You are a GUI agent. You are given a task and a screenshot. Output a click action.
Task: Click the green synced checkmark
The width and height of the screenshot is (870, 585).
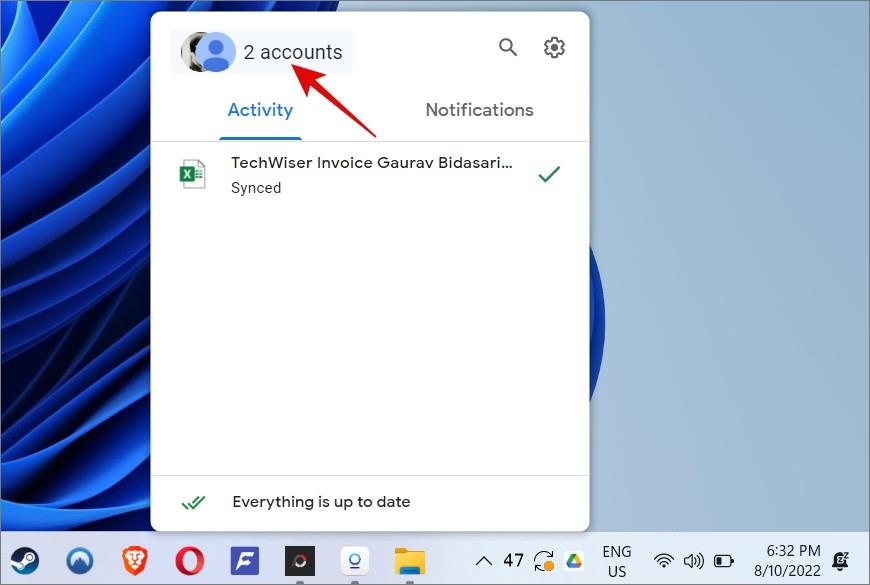pyautogui.click(x=549, y=174)
